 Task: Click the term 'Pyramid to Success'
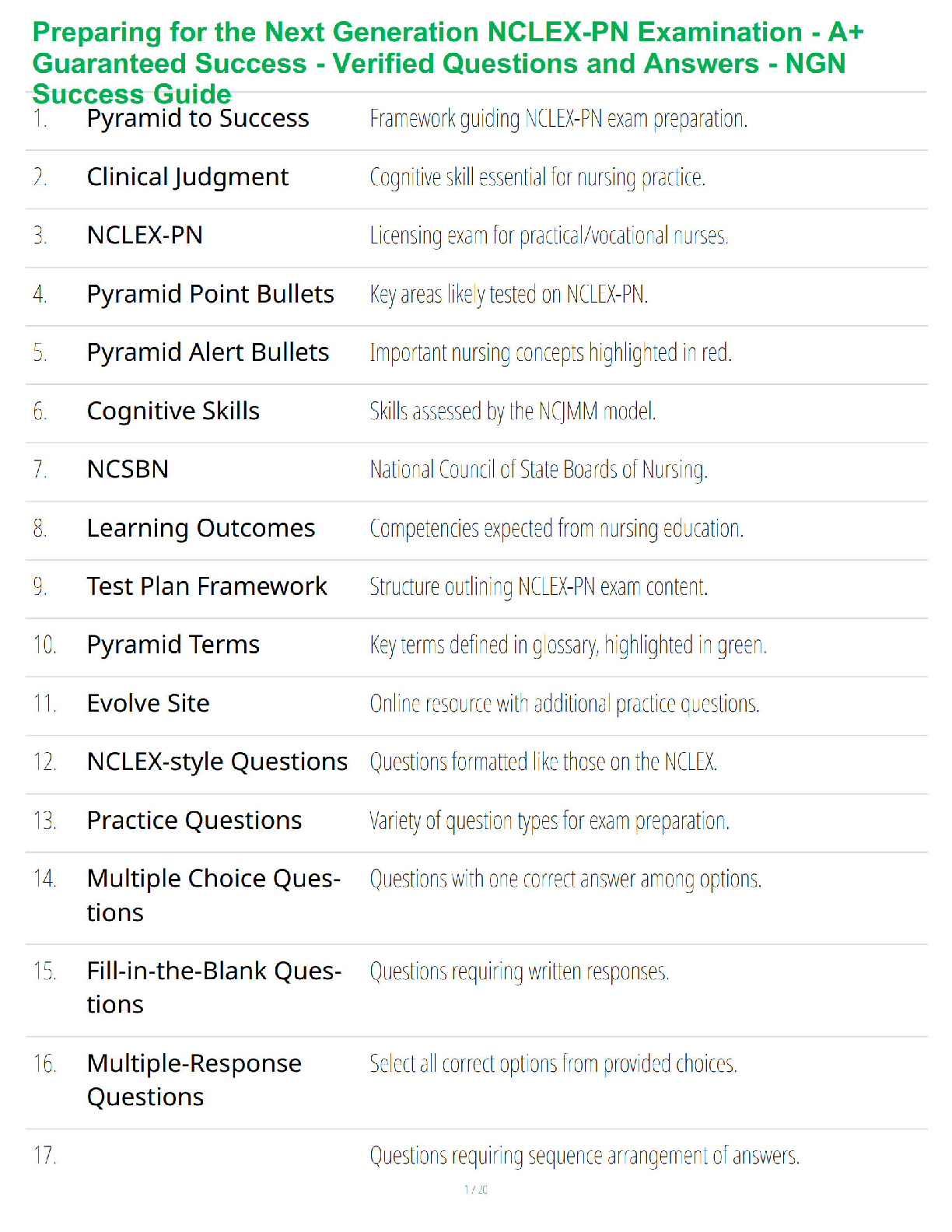click(198, 118)
